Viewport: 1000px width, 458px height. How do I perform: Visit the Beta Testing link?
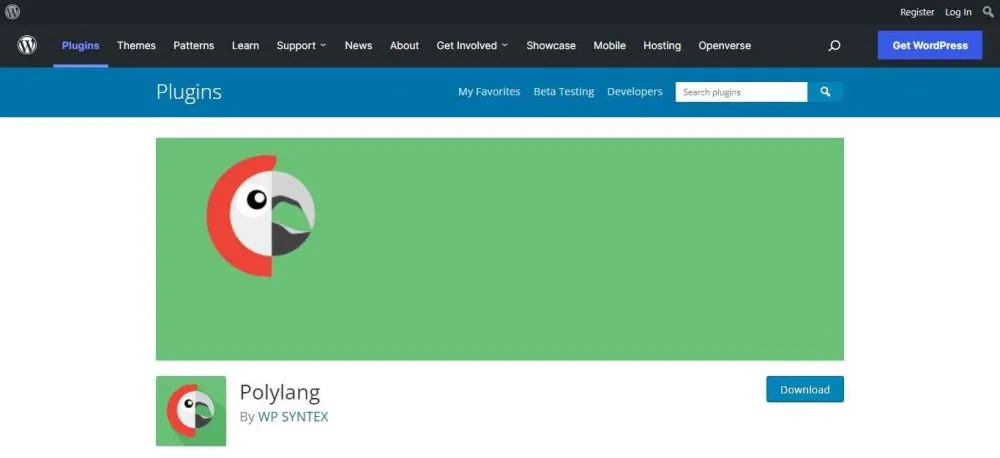click(x=563, y=92)
